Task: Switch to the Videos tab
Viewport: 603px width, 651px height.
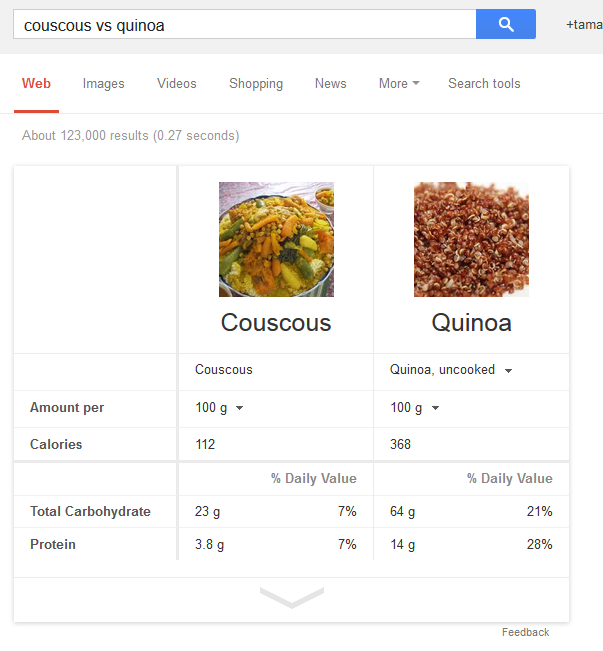Action: [x=177, y=84]
